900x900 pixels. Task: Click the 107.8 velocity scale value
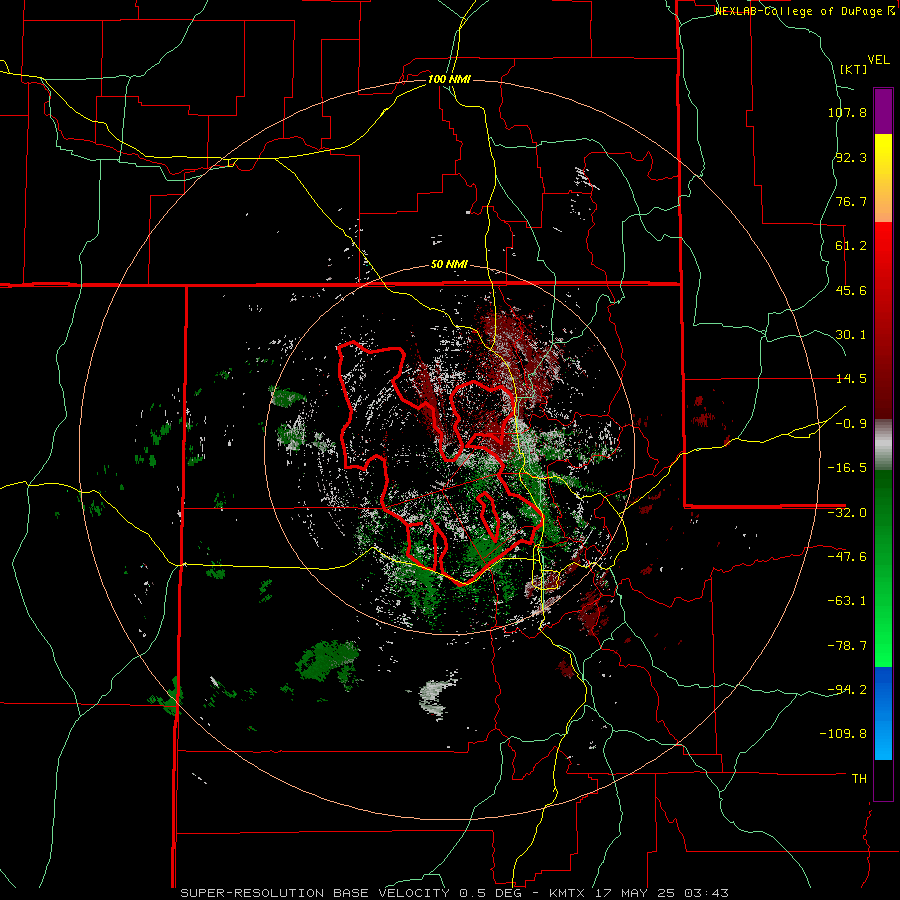(x=847, y=112)
